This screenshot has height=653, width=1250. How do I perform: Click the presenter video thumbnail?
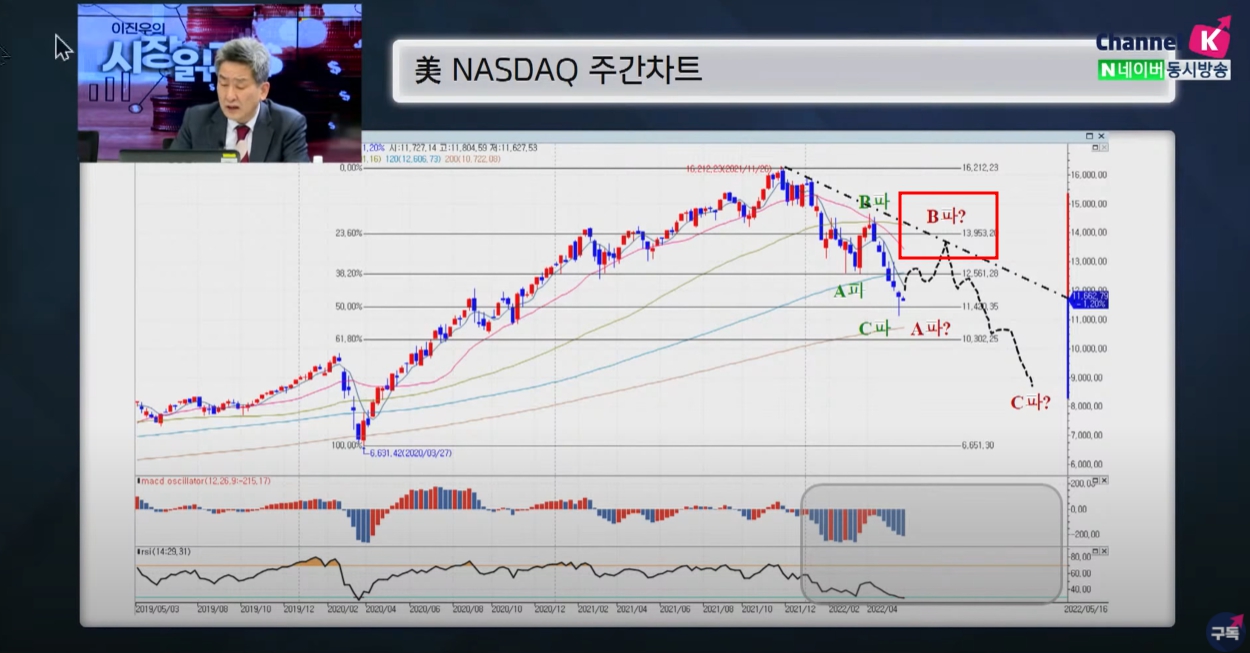point(220,83)
